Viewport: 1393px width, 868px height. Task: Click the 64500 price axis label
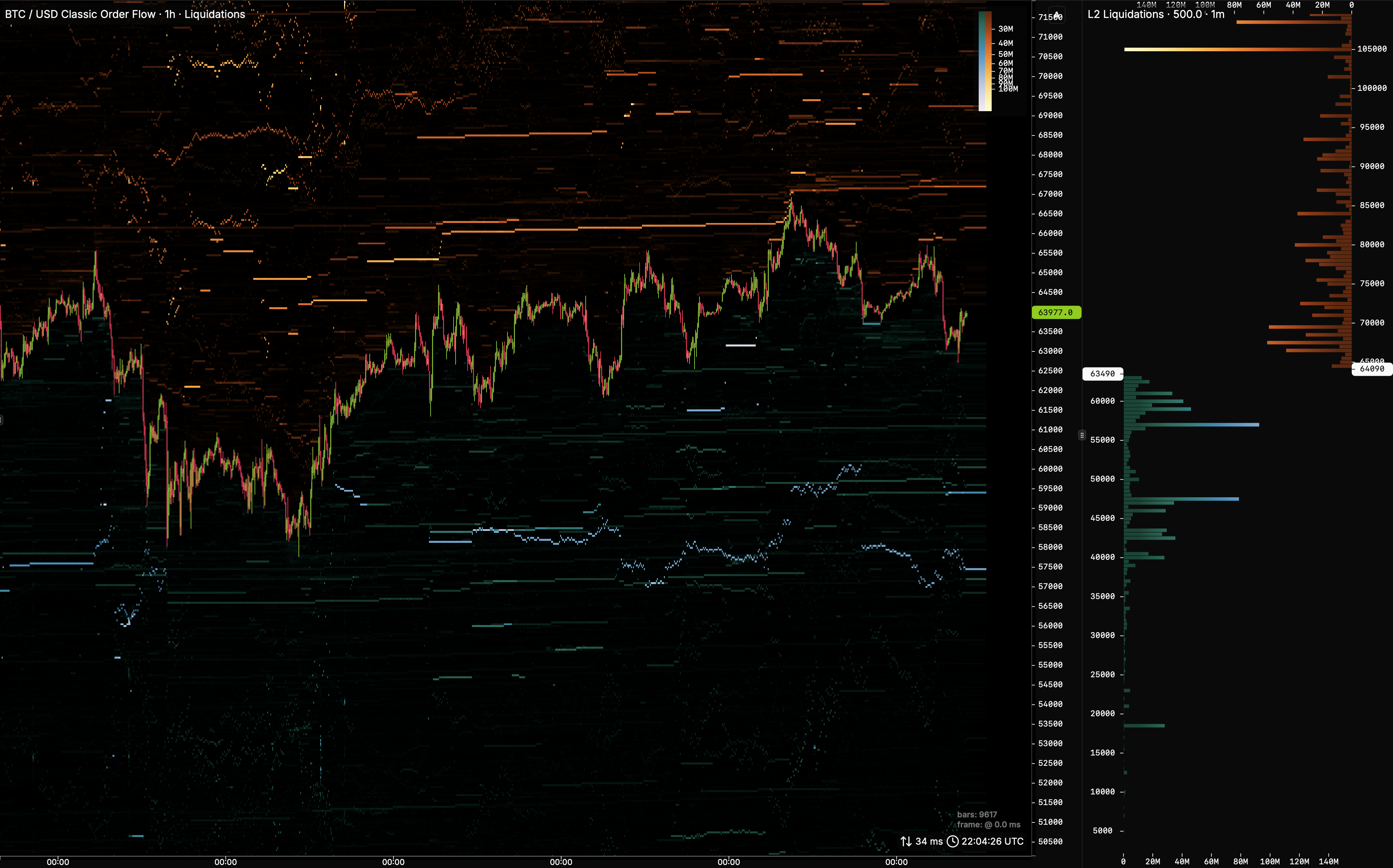click(x=1050, y=292)
